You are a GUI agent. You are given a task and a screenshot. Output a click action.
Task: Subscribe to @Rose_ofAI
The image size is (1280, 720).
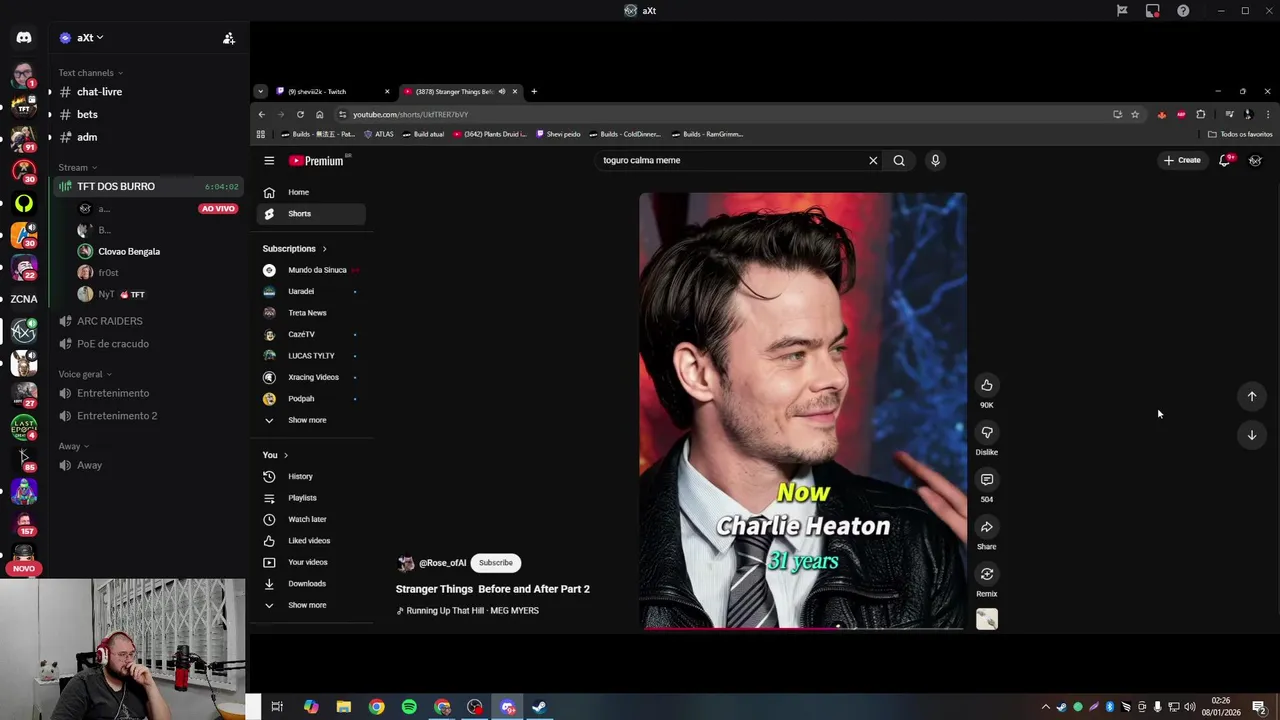click(495, 563)
